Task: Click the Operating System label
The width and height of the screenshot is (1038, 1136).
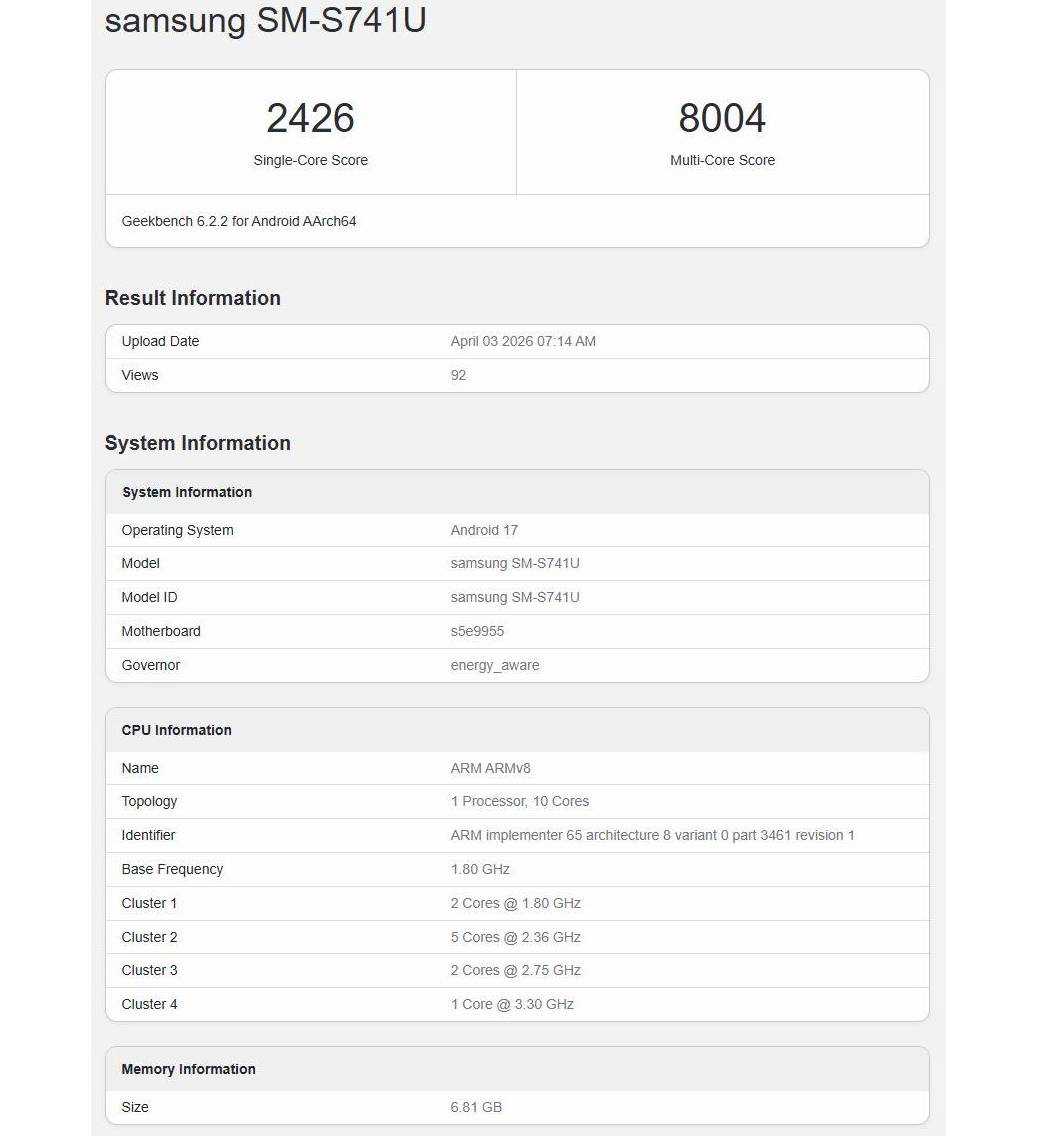Action: 177,530
